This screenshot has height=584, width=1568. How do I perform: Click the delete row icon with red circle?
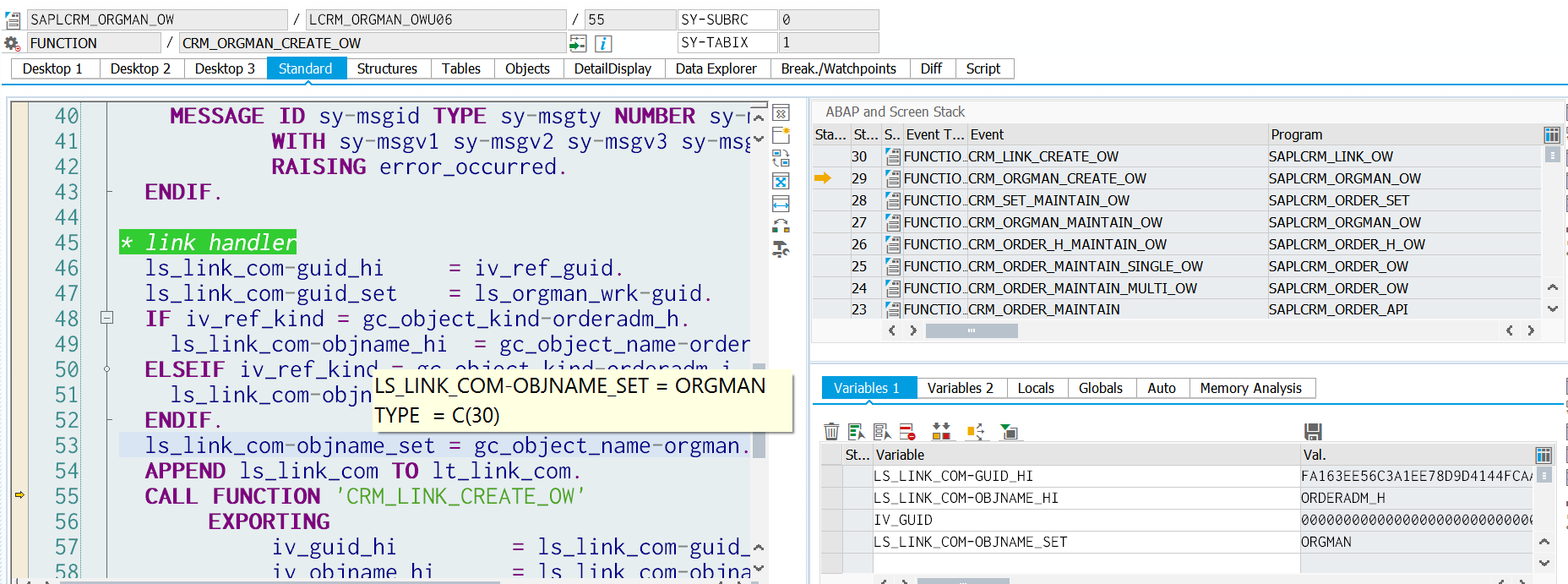[907, 432]
